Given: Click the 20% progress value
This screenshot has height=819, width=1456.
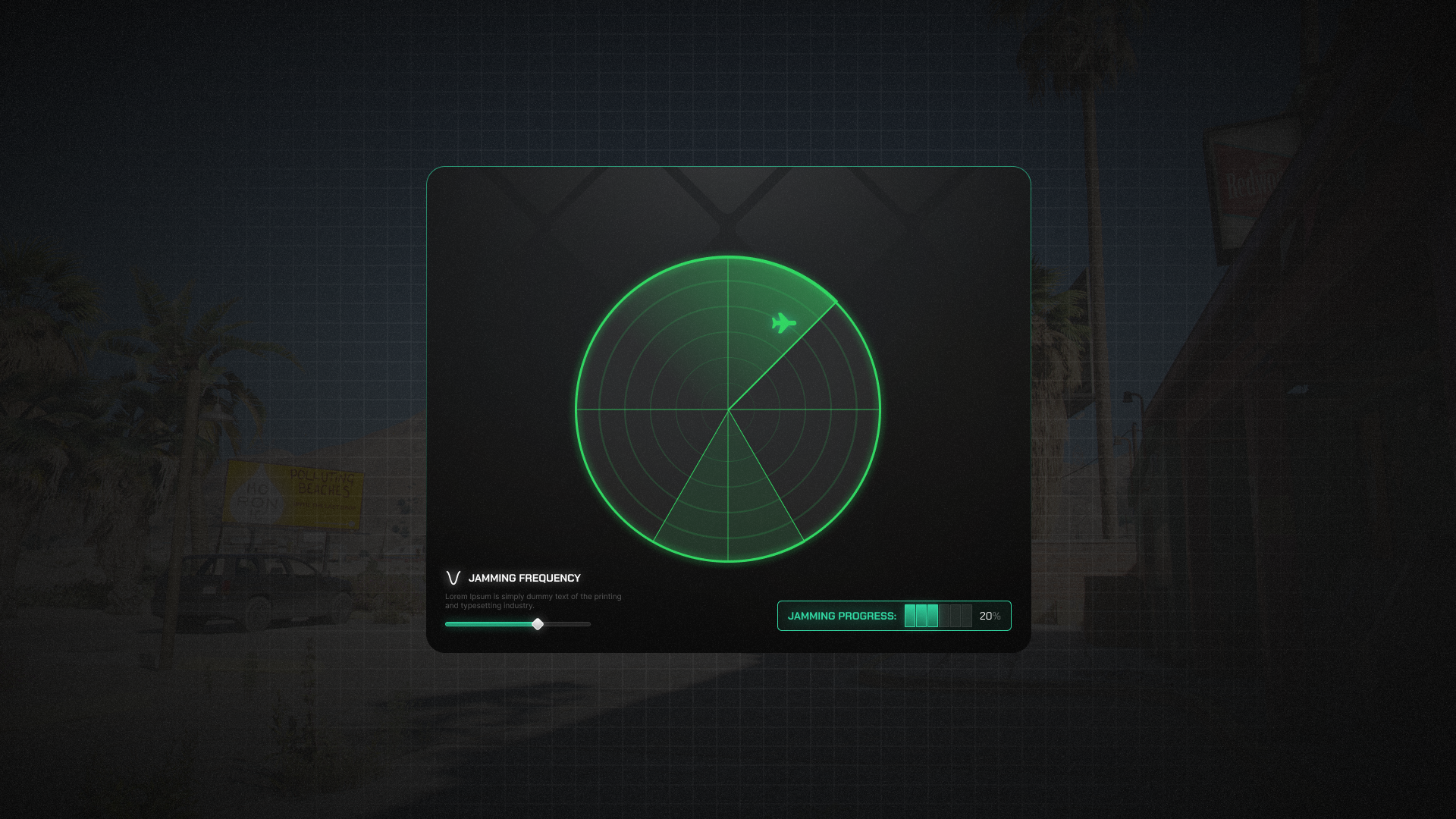Looking at the screenshot, I should [x=990, y=616].
